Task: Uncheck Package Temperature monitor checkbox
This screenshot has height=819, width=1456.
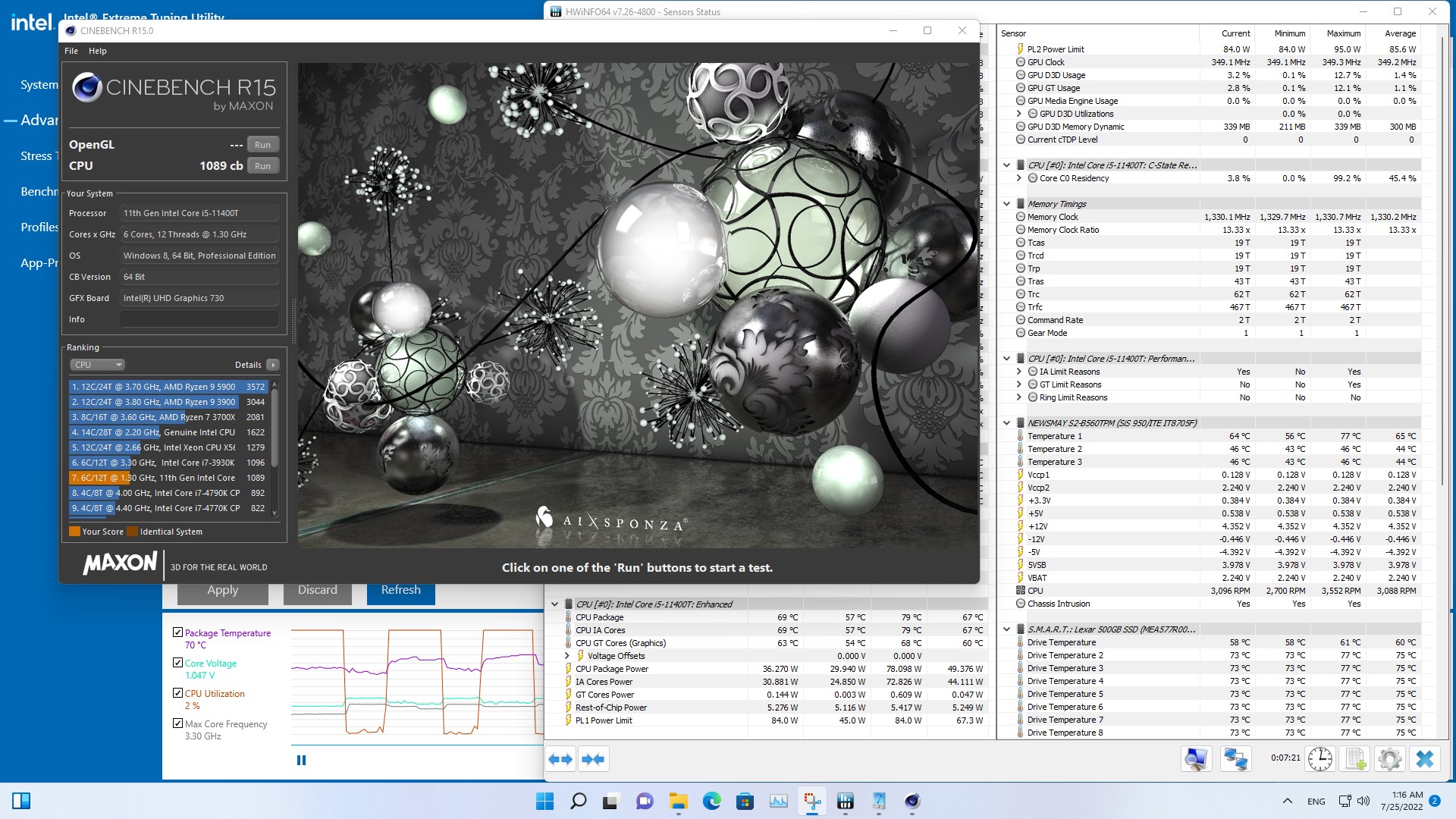Action: [x=177, y=632]
